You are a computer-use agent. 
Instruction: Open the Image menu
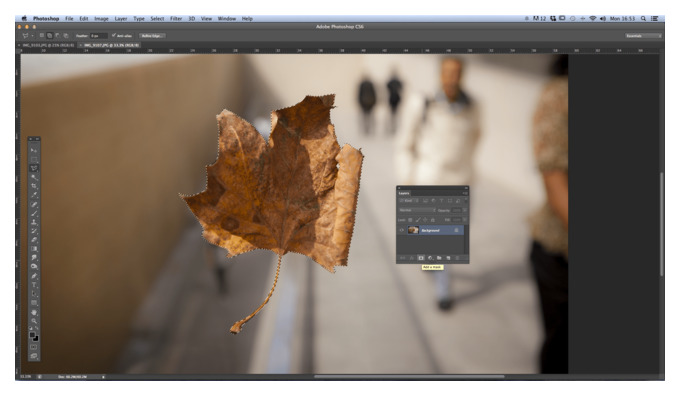click(x=101, y=19)
